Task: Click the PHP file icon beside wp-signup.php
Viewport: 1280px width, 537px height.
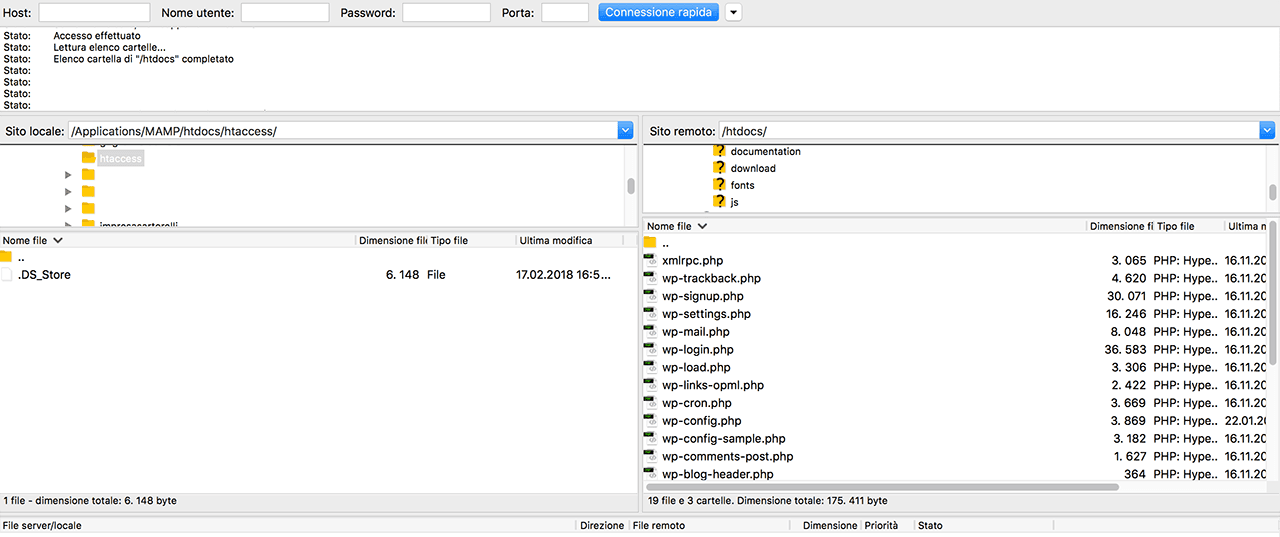Action: click(650, 296)
